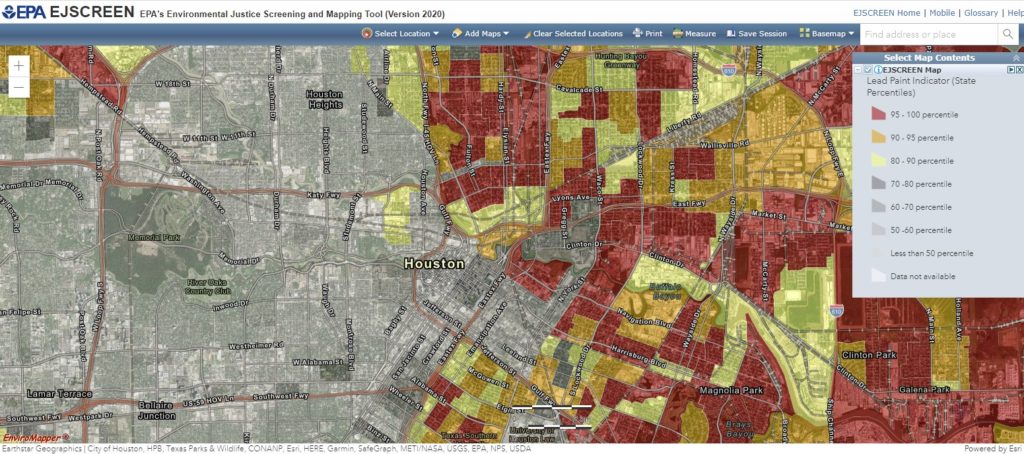This screenshot has height=454, width=1024.
Task: Click the search magnifier icon
Action: coord(1007,34)
